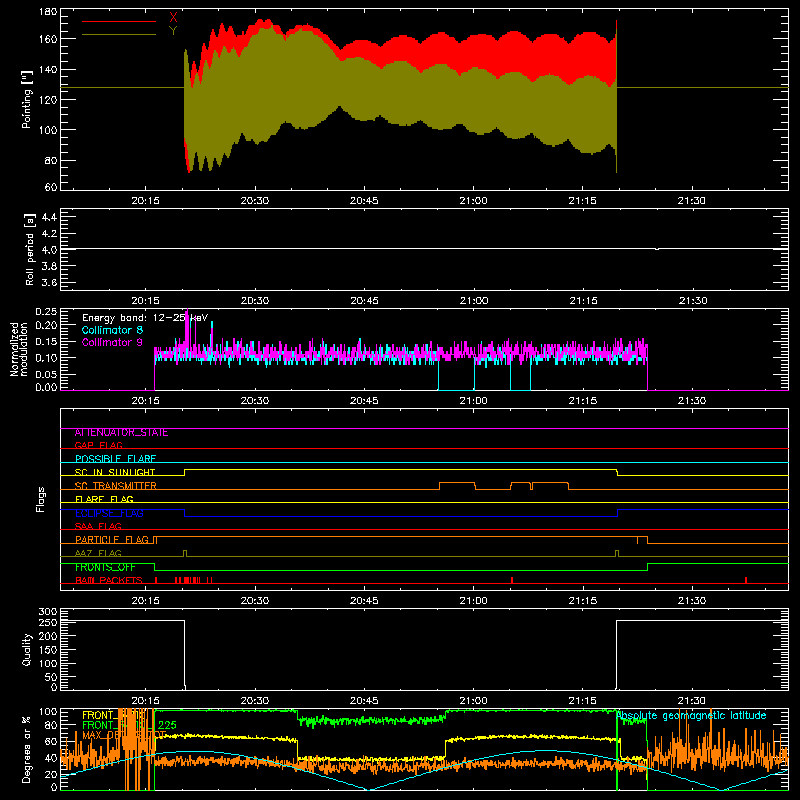
Task: Click the 'Pointing' vertical axis title
Action: pos(27,99)
